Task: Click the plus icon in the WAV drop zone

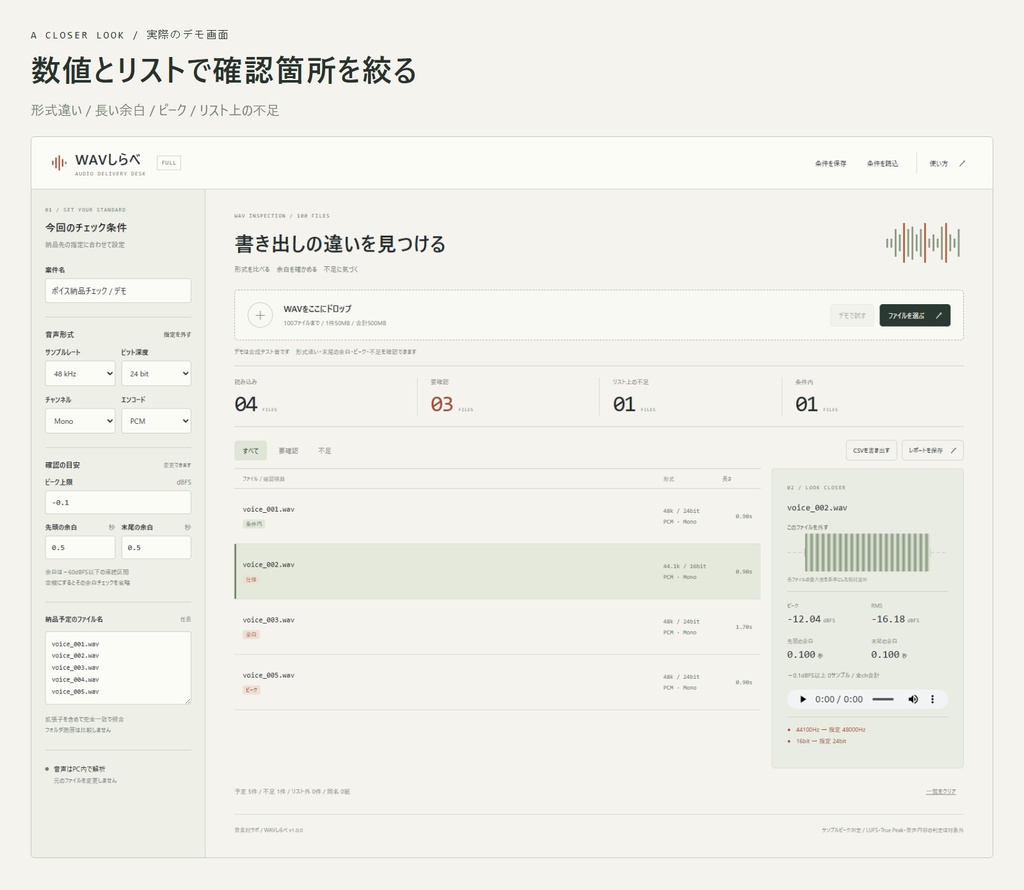Action: pos(260,315)
